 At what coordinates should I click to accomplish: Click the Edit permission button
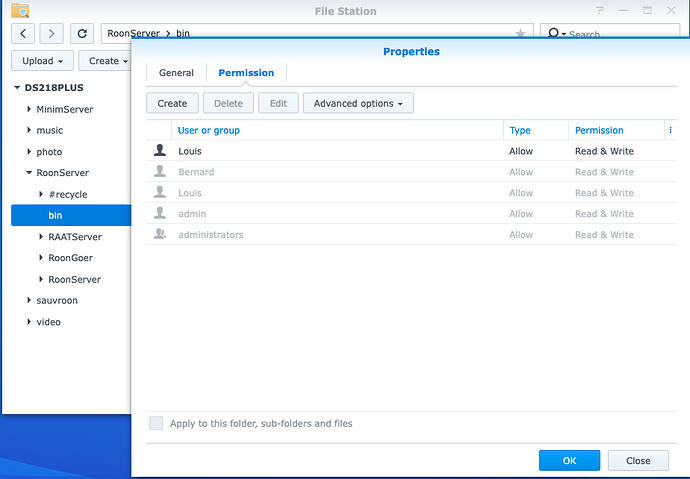point(278,103)
